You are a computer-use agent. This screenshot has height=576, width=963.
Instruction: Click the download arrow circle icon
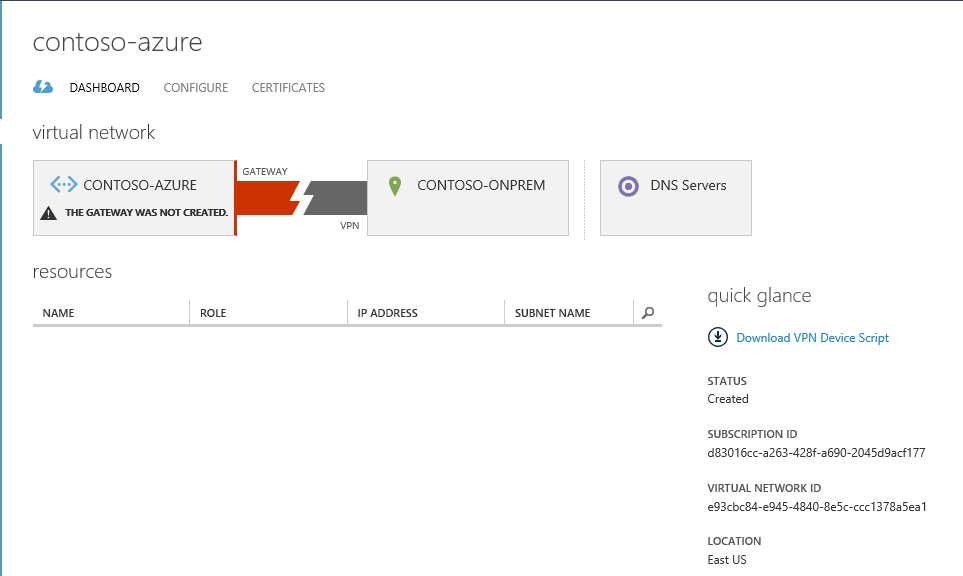[x=717, y=337]
